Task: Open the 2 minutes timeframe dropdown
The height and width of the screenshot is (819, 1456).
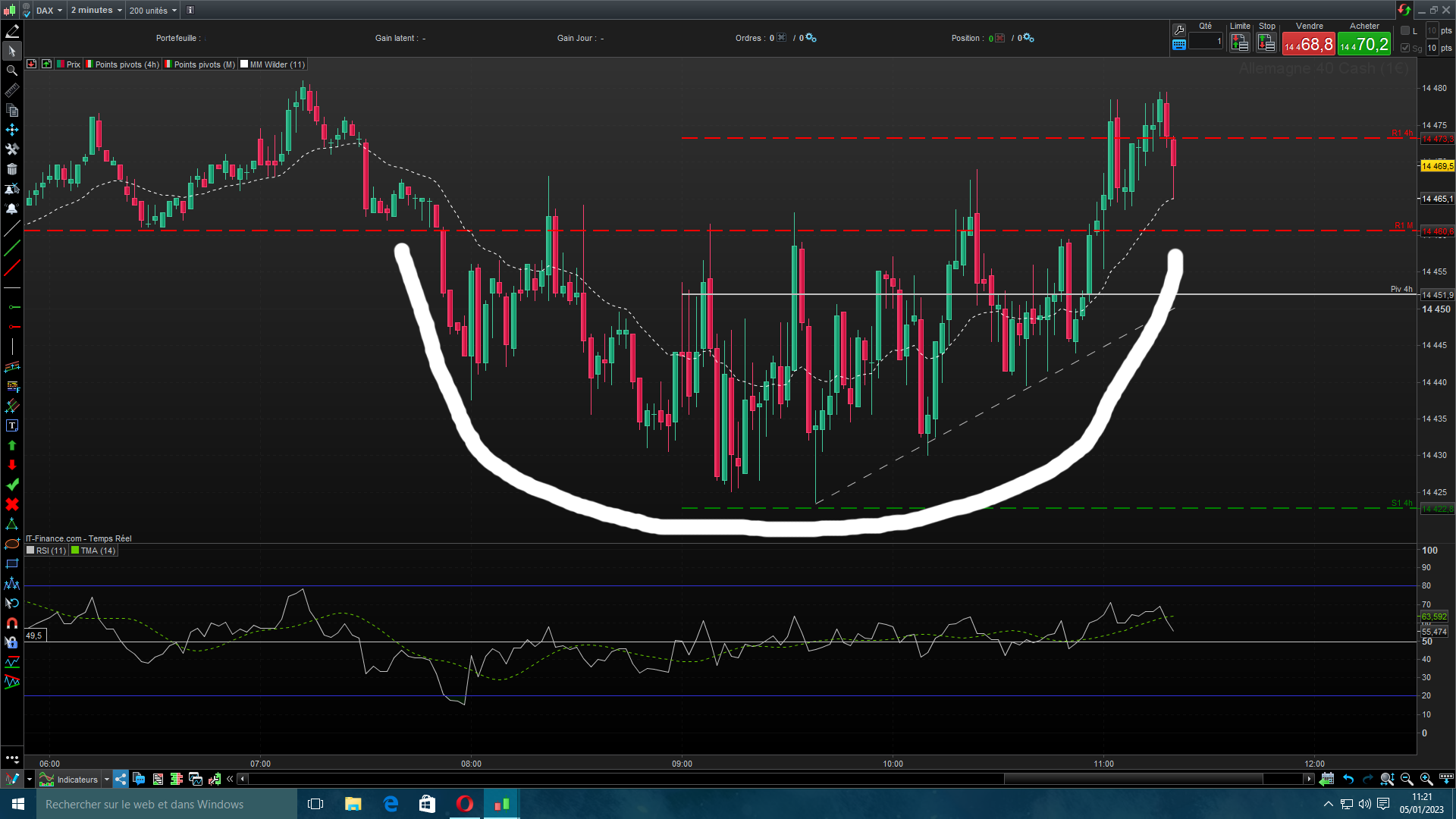Action: point(96,11)
